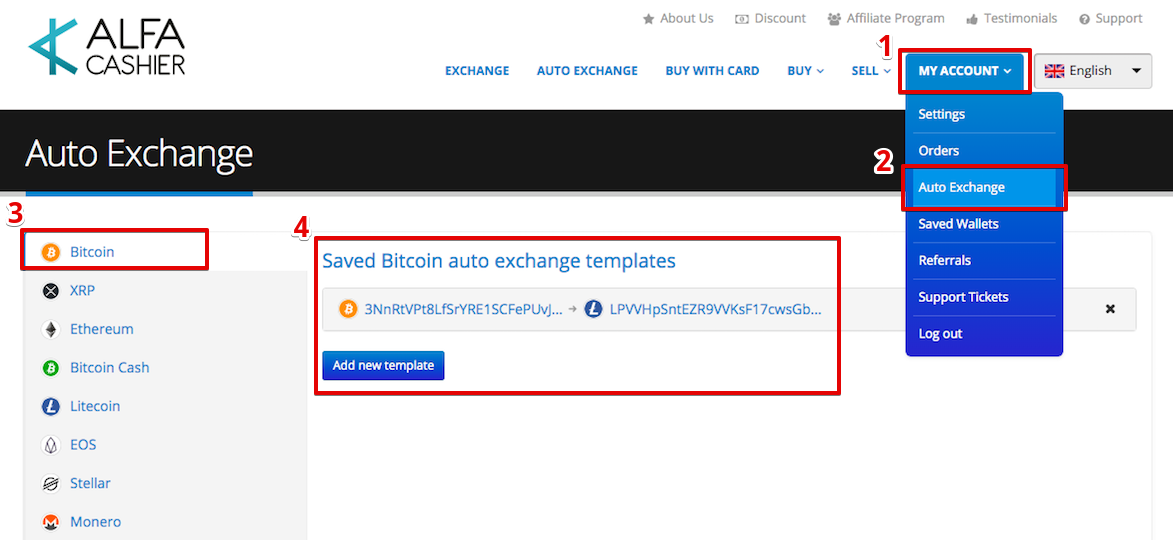Open the saved Bitcoin to Litecoin template

[x=580, y=309]
